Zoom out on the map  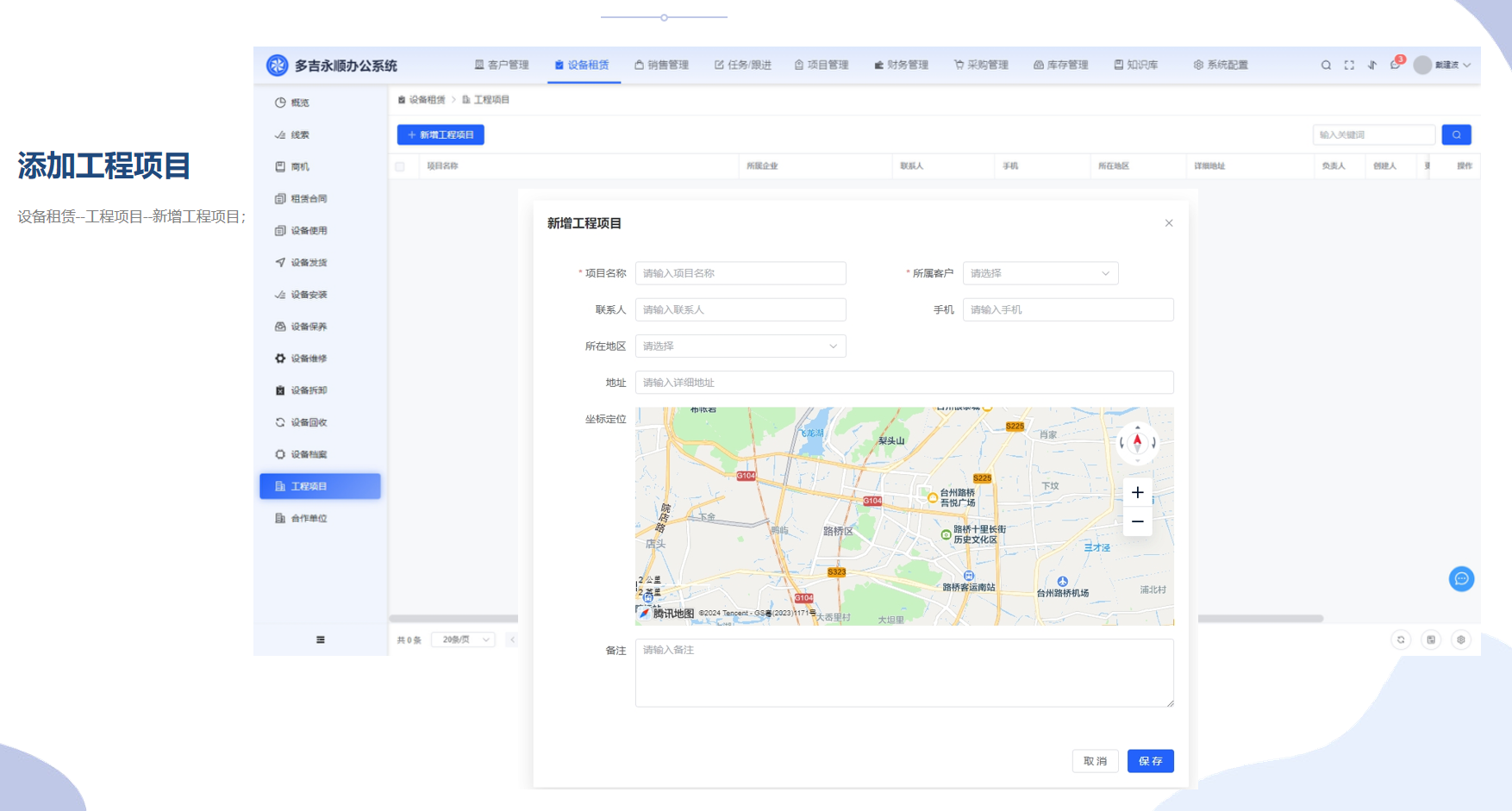[x=1138, y=521]
